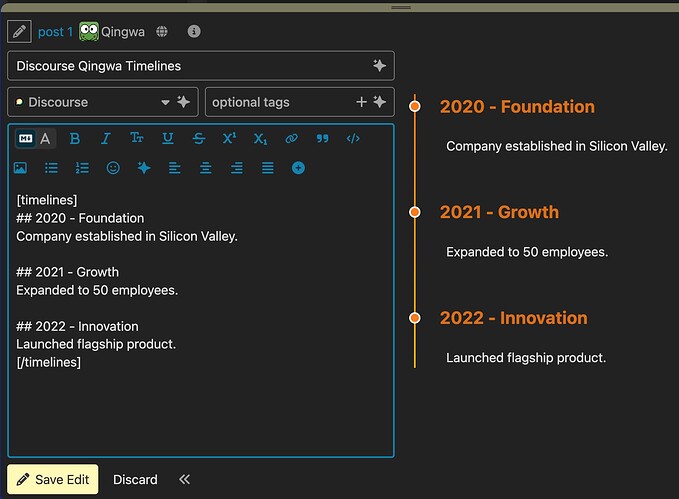Apply italic formatting
This screenshot has width=679, height=499.
(x=106, y=139)
